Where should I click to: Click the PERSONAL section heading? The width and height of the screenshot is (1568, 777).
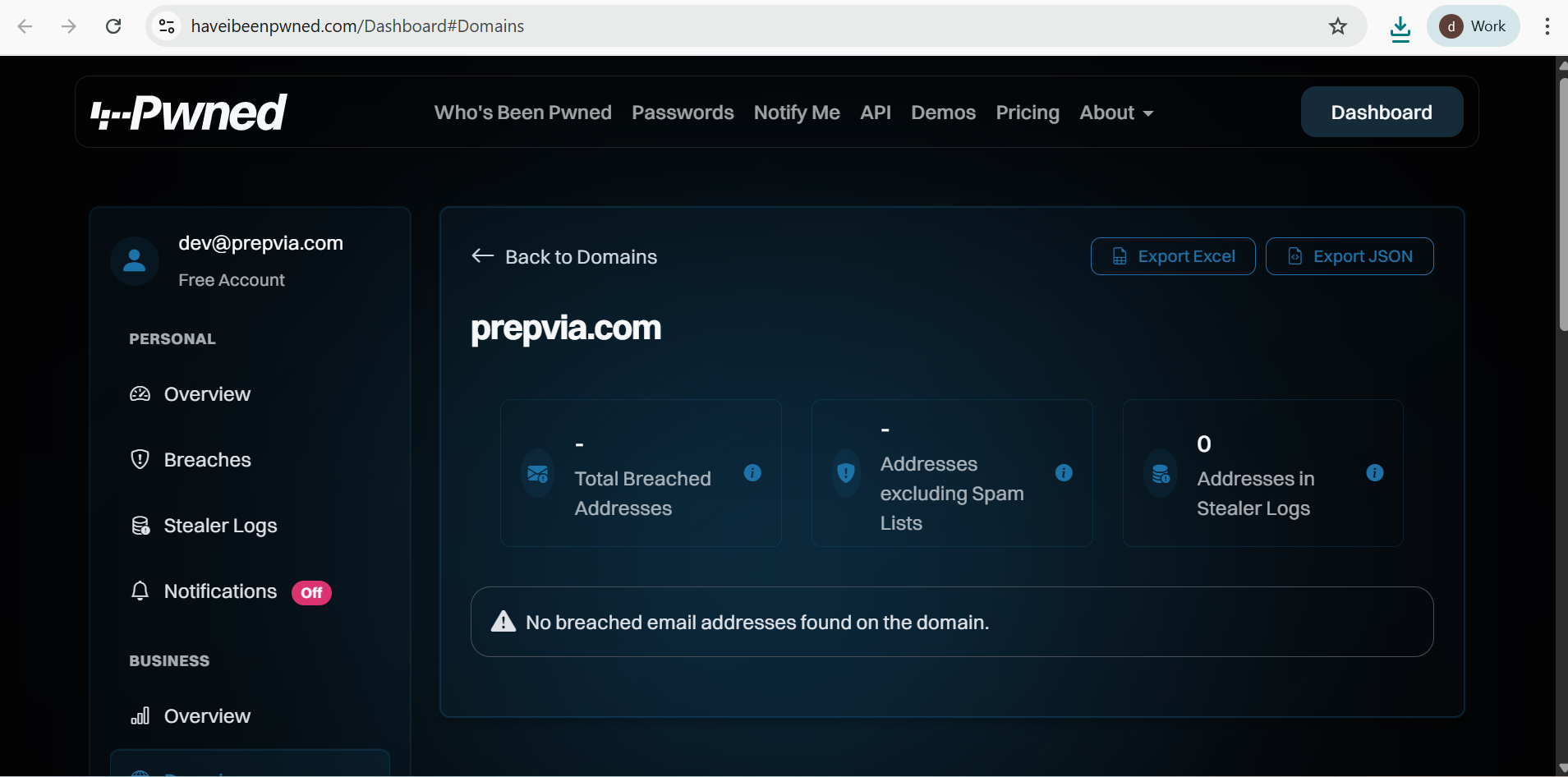tap(172, 339)
